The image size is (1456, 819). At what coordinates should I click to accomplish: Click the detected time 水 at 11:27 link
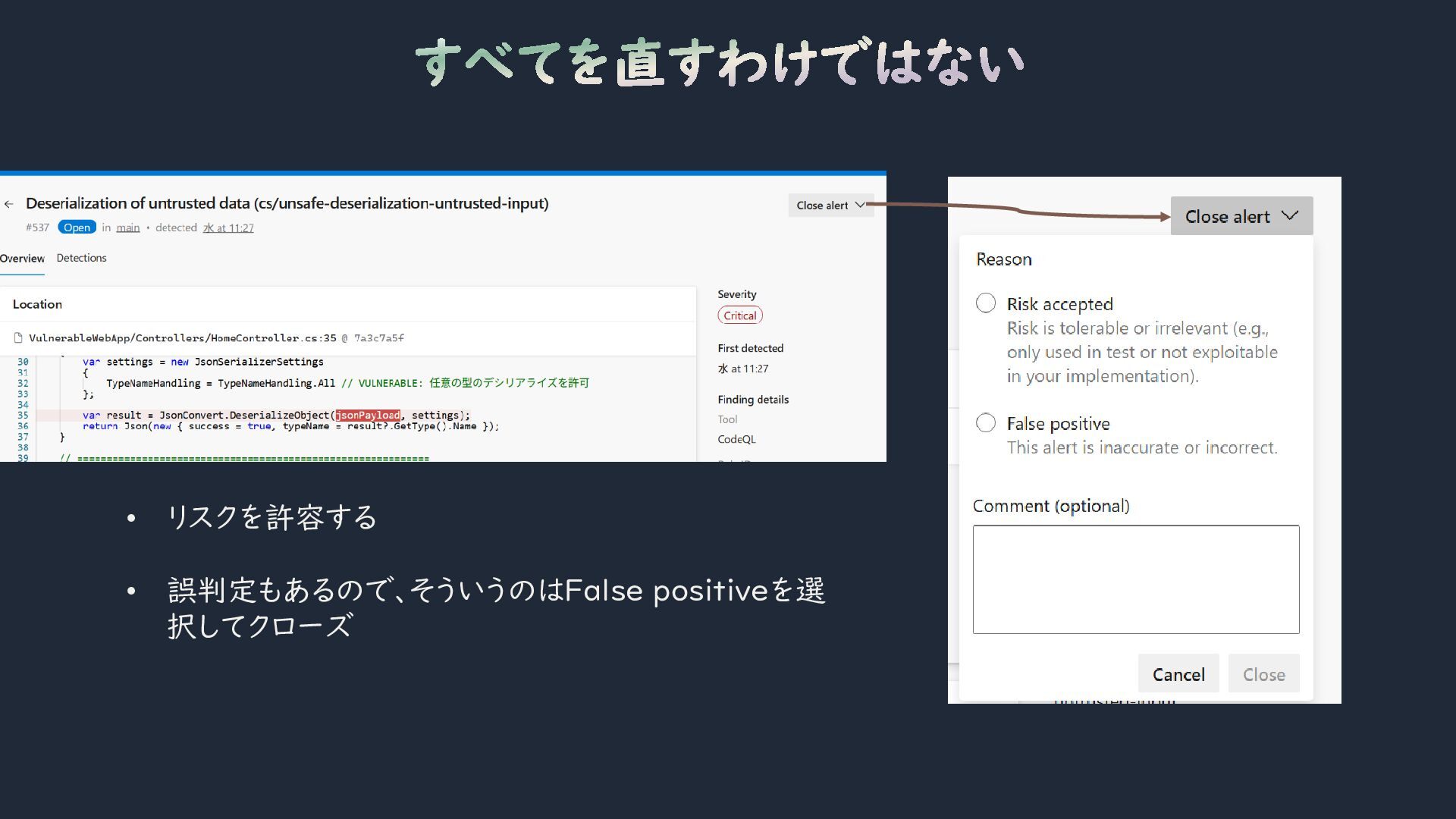click(x=228, y=227)
